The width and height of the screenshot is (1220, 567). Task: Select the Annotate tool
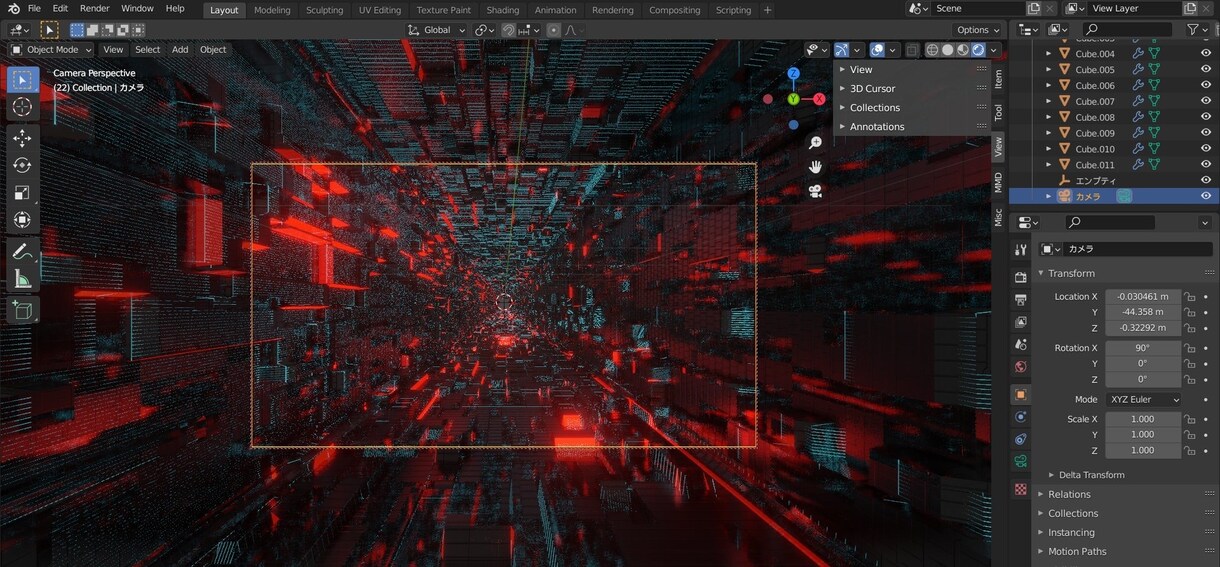[x=23, y=252]
